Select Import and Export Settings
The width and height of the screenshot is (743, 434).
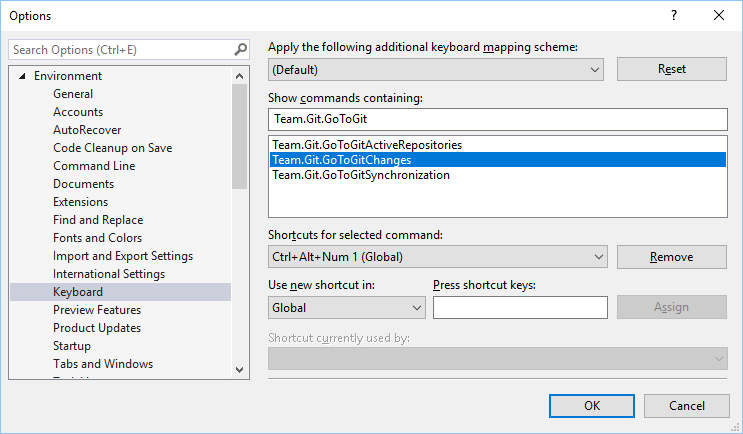(x=123, y=256)
